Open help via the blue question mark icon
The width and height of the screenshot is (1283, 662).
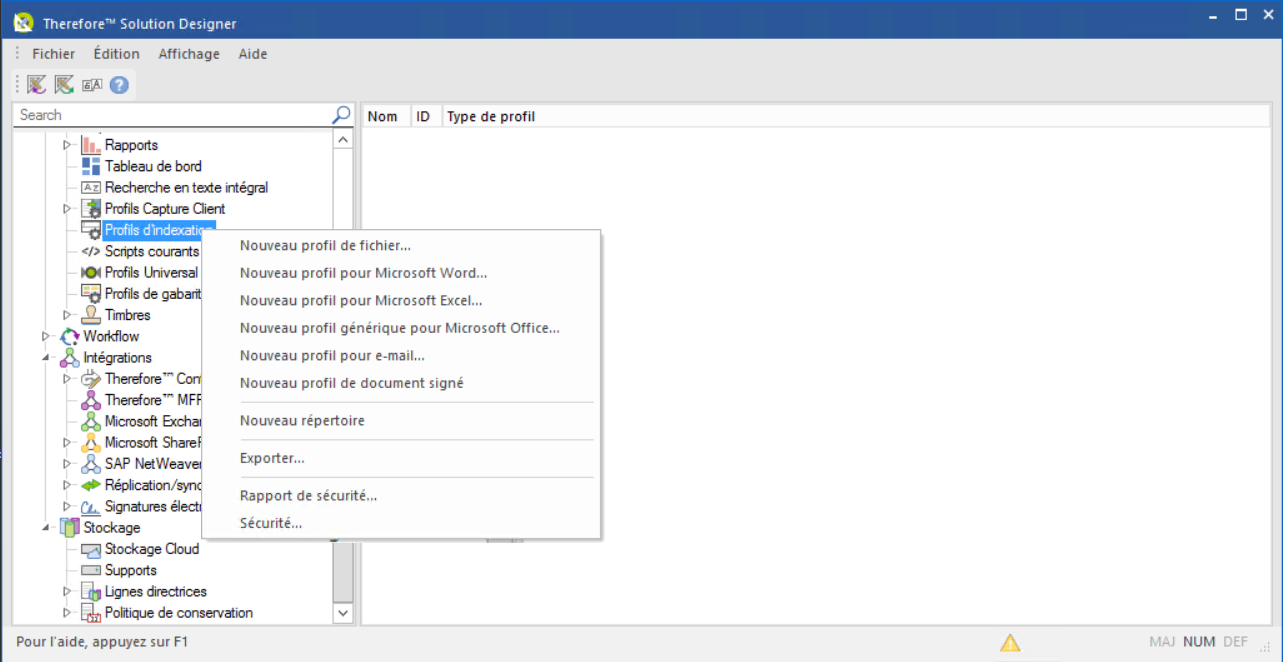(x=119, y=85)
